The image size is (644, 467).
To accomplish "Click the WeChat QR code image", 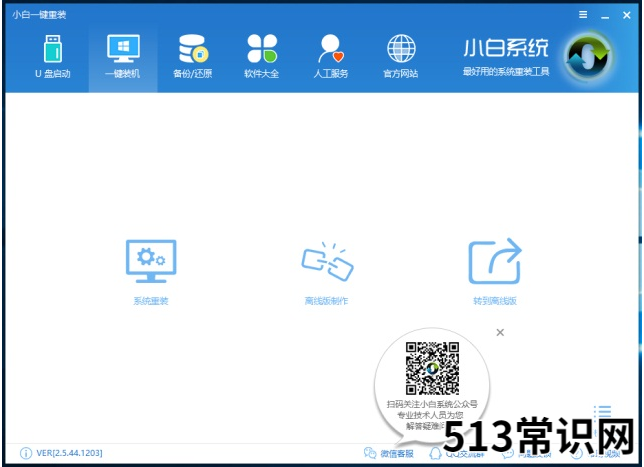I will point(432,368).
